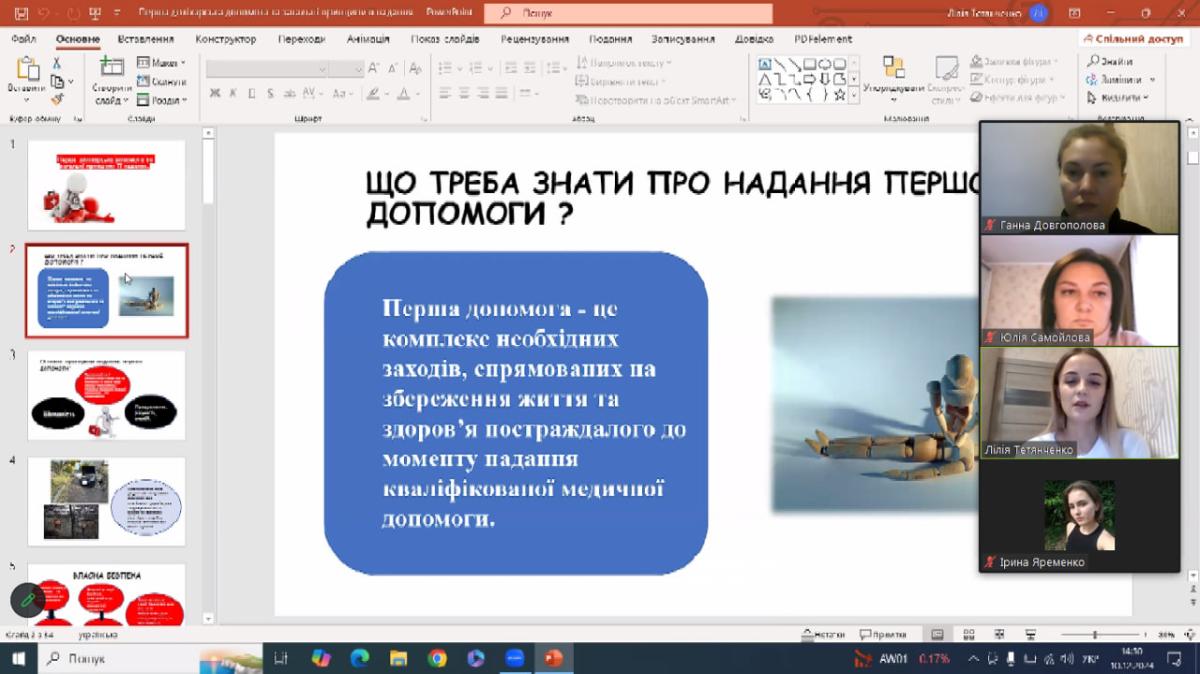Open PowerPoint from the Windows taskbar
This screenshot has height=674, width=1200.
pos(552,658)
